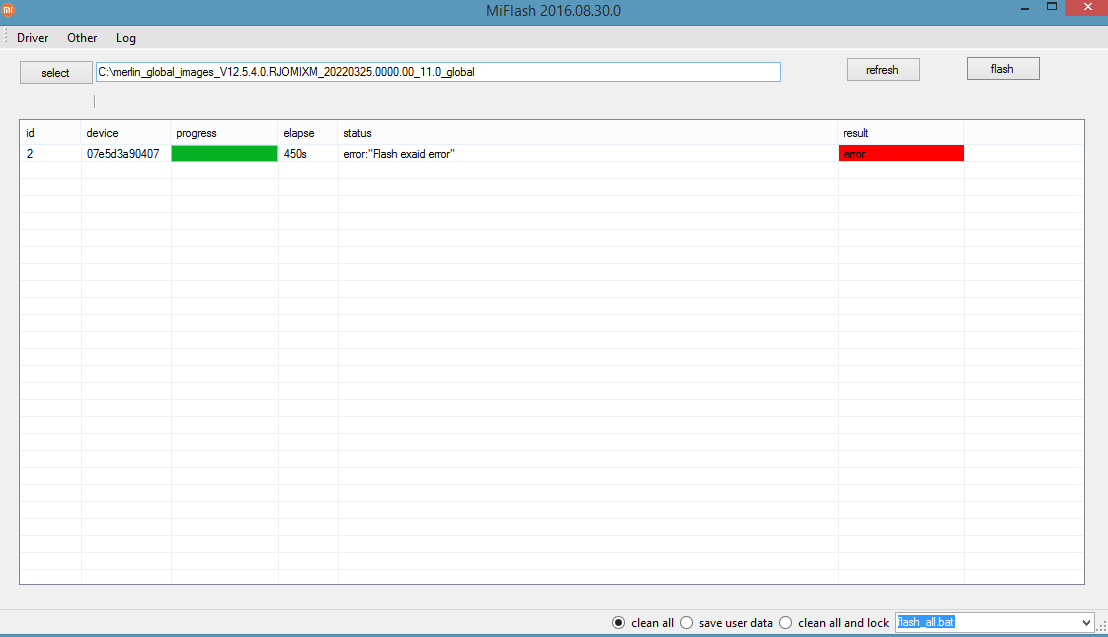Select device 07e5d3a90407 cell
Screen dimensions: 1108x637
click(126, 153)
